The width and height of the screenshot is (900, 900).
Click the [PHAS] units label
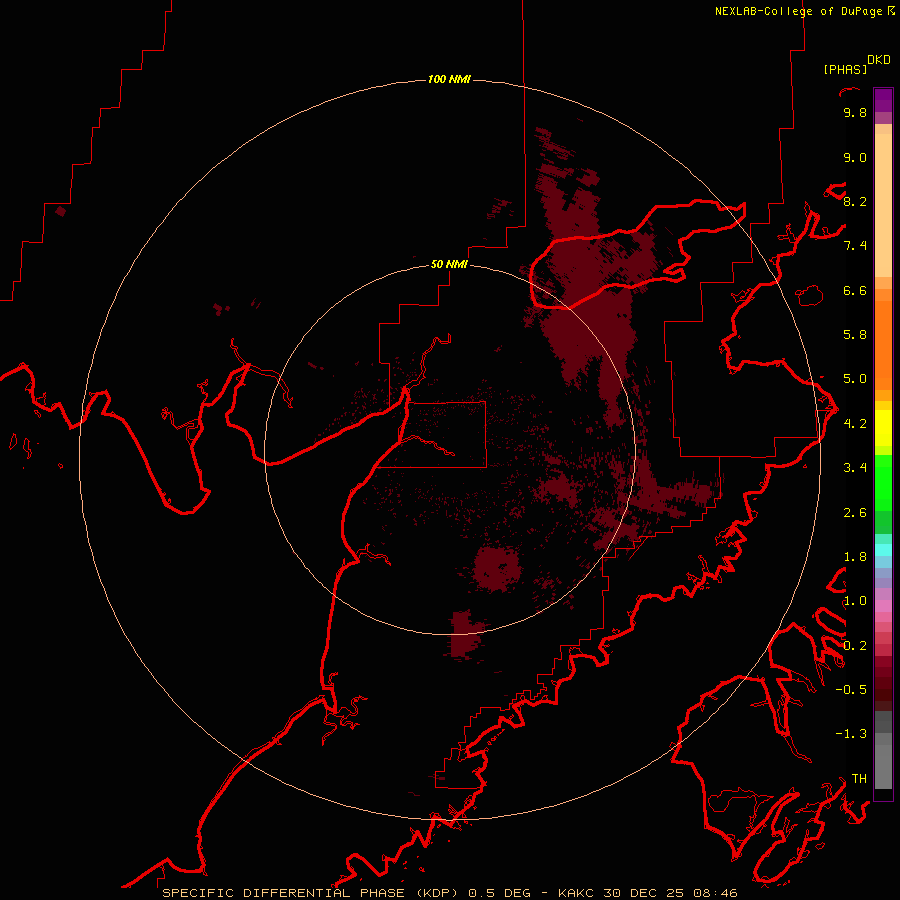[845, 69]
